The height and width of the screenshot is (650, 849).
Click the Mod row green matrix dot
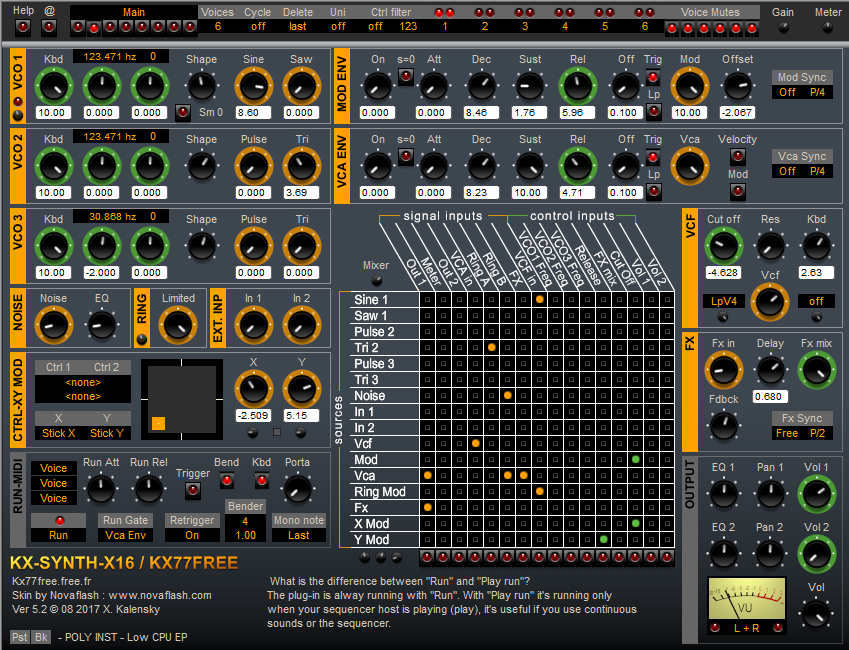click(x=636, y=459)
